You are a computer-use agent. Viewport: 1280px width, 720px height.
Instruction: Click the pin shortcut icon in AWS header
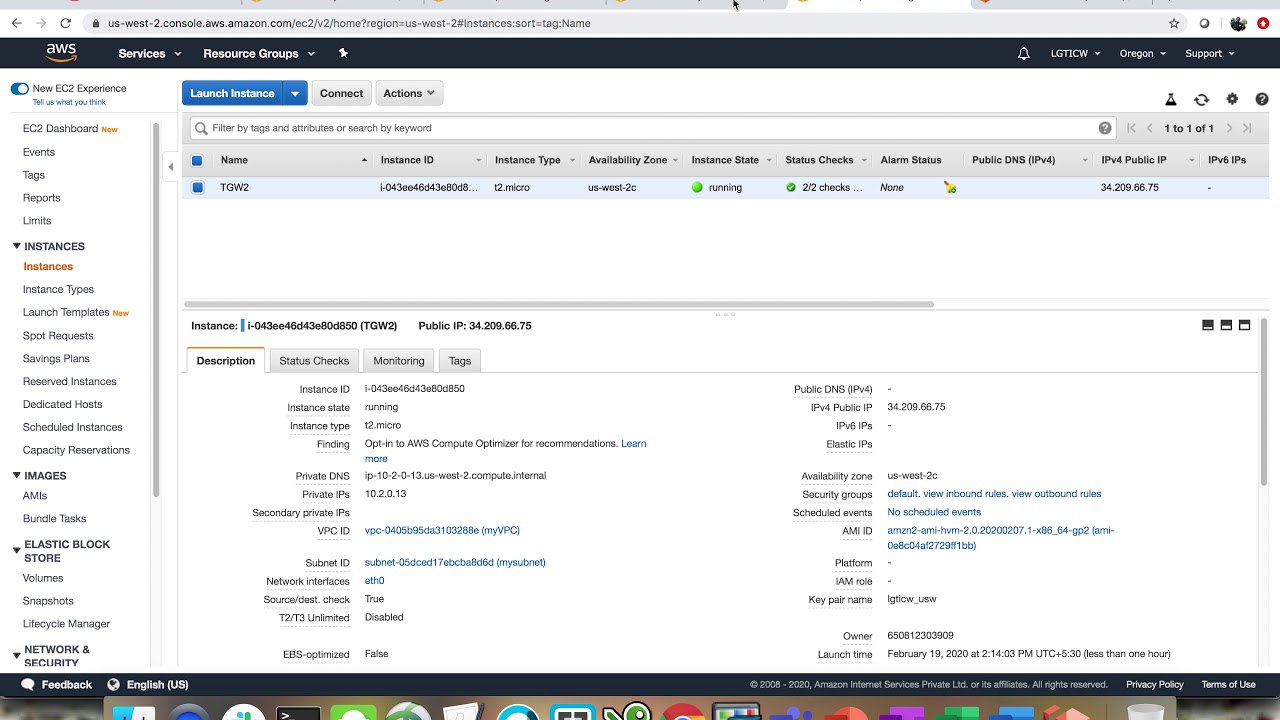pyautogui.click(x=343, y=53)
